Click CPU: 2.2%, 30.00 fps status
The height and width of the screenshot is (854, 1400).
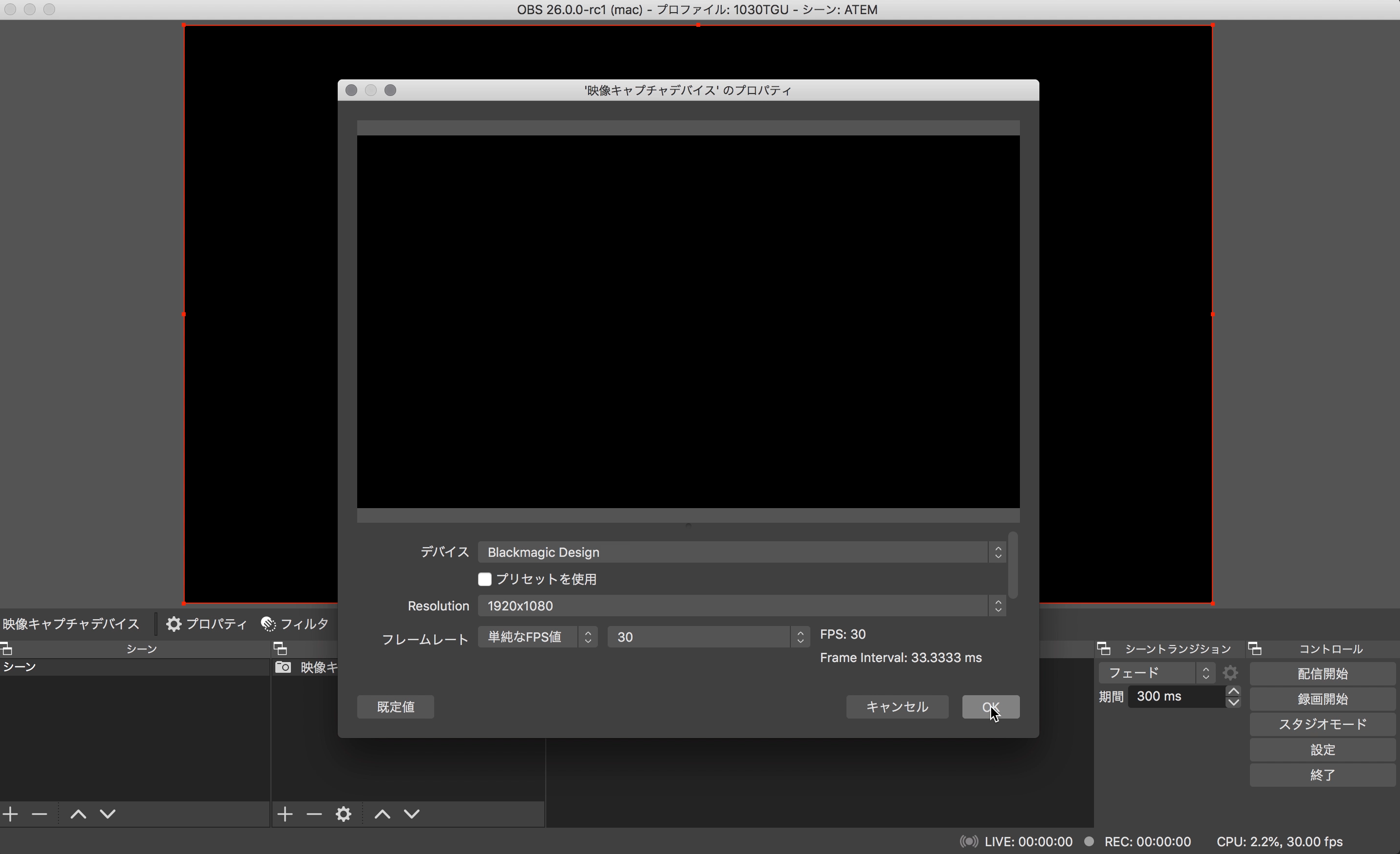(1280, 841)
